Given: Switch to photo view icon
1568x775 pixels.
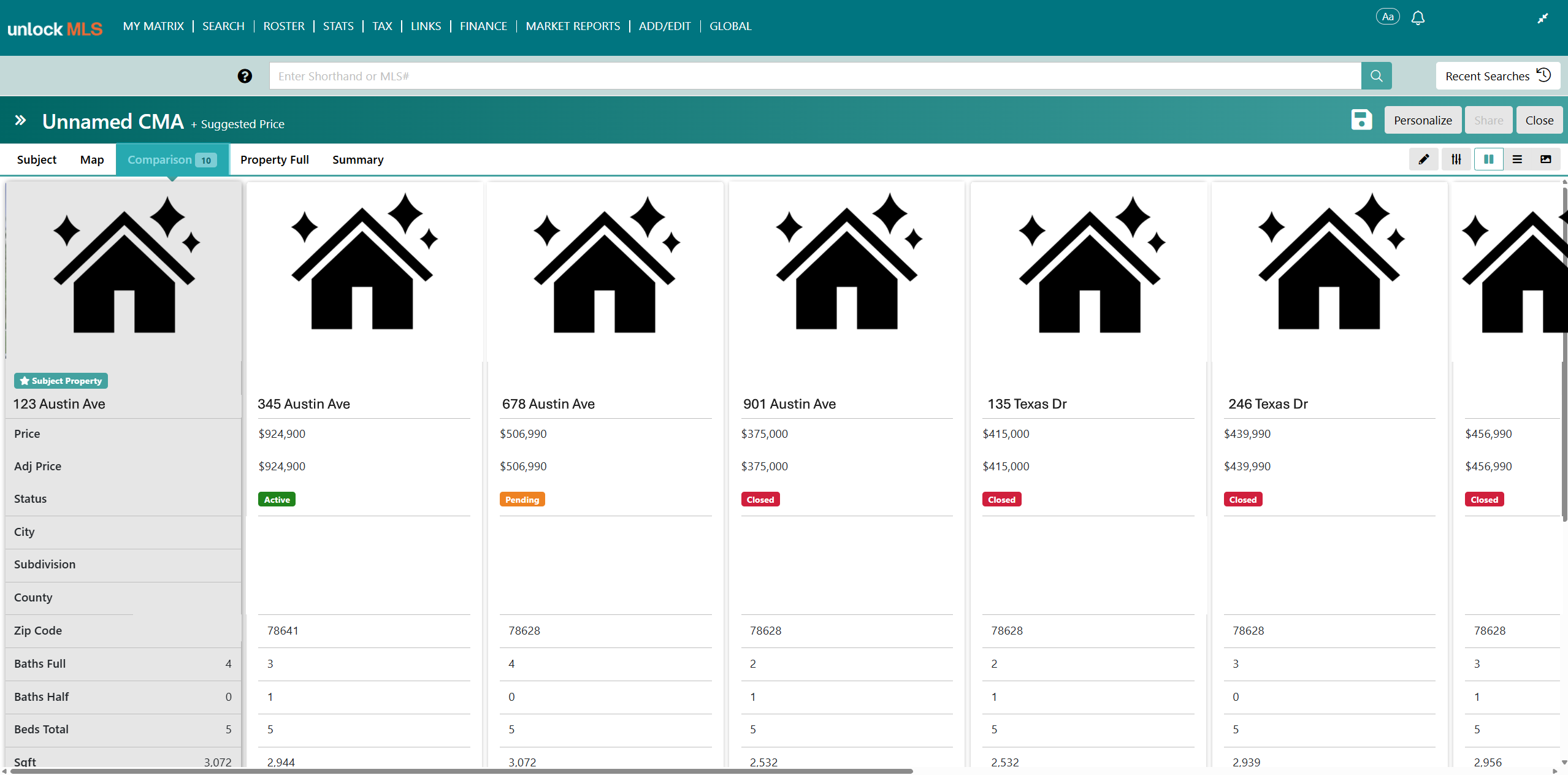Looking at the screenshot, I should pos(1546,159).
